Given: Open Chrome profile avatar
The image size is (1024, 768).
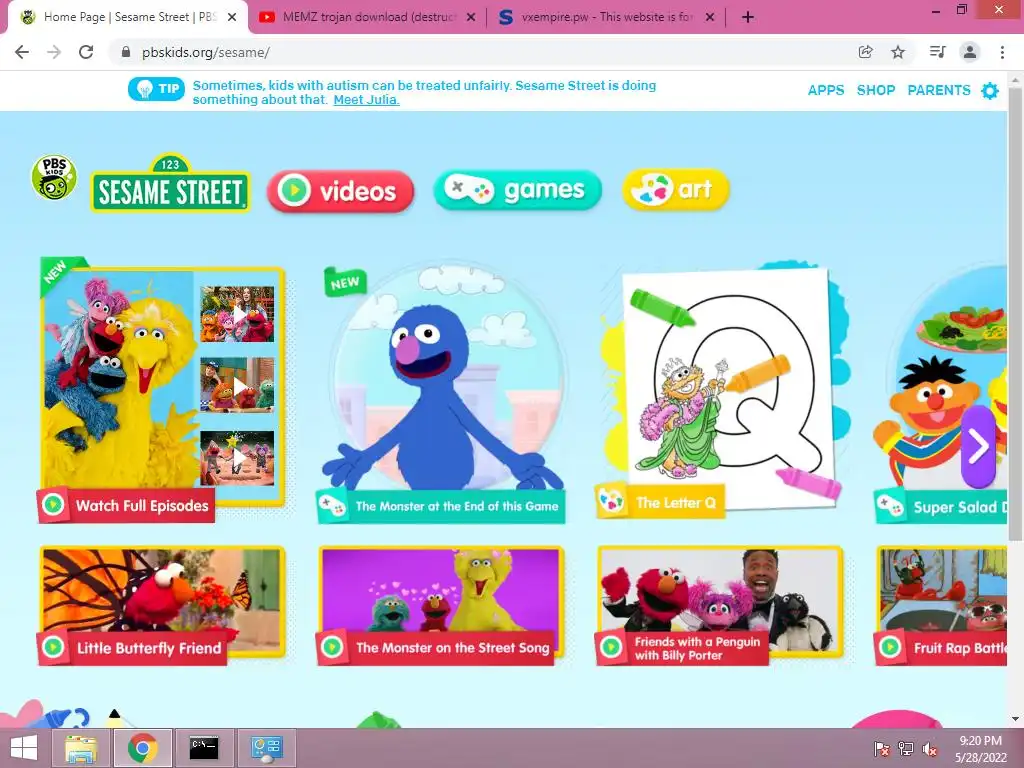Looking at the screenshot, I should pos(970,52).
